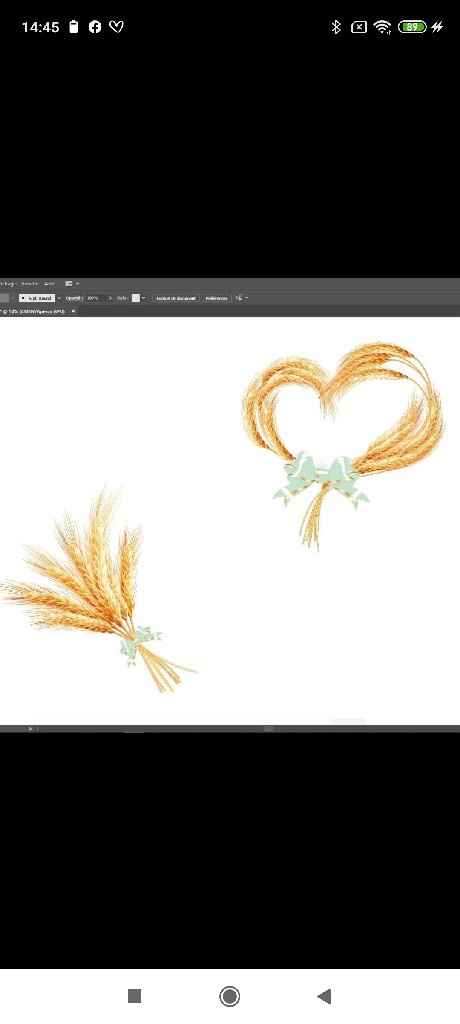This screenshot has width=460, height=1024.
Task: Expand the workspace switcher dropdown arrow
Action: click(77, 283)
